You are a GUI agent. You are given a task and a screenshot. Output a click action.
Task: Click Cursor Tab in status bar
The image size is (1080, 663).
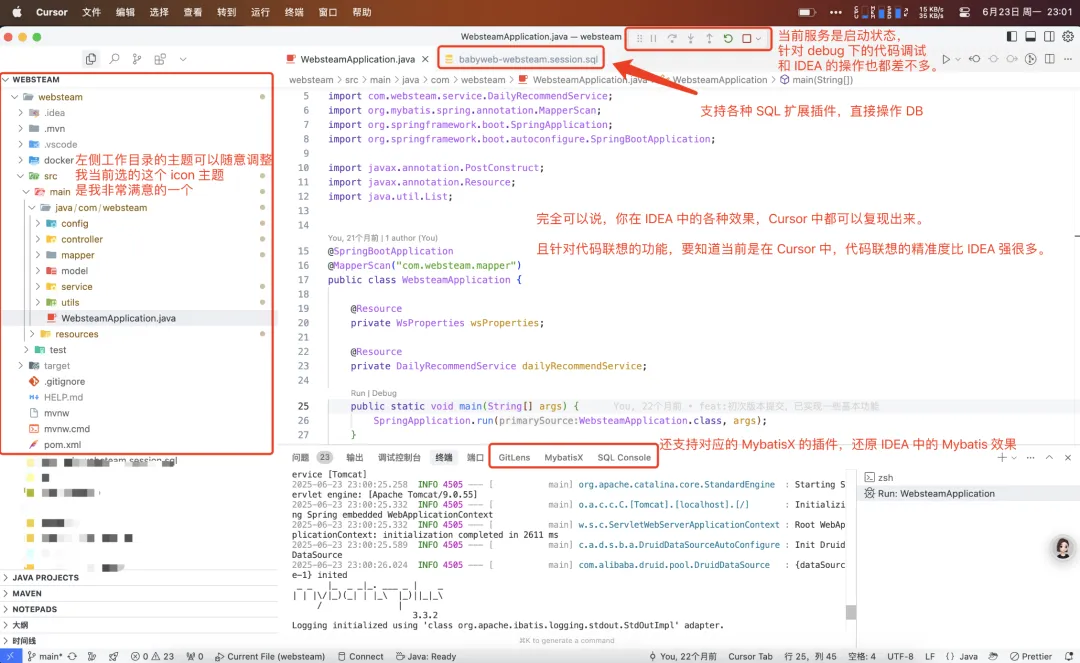point(750,656)
